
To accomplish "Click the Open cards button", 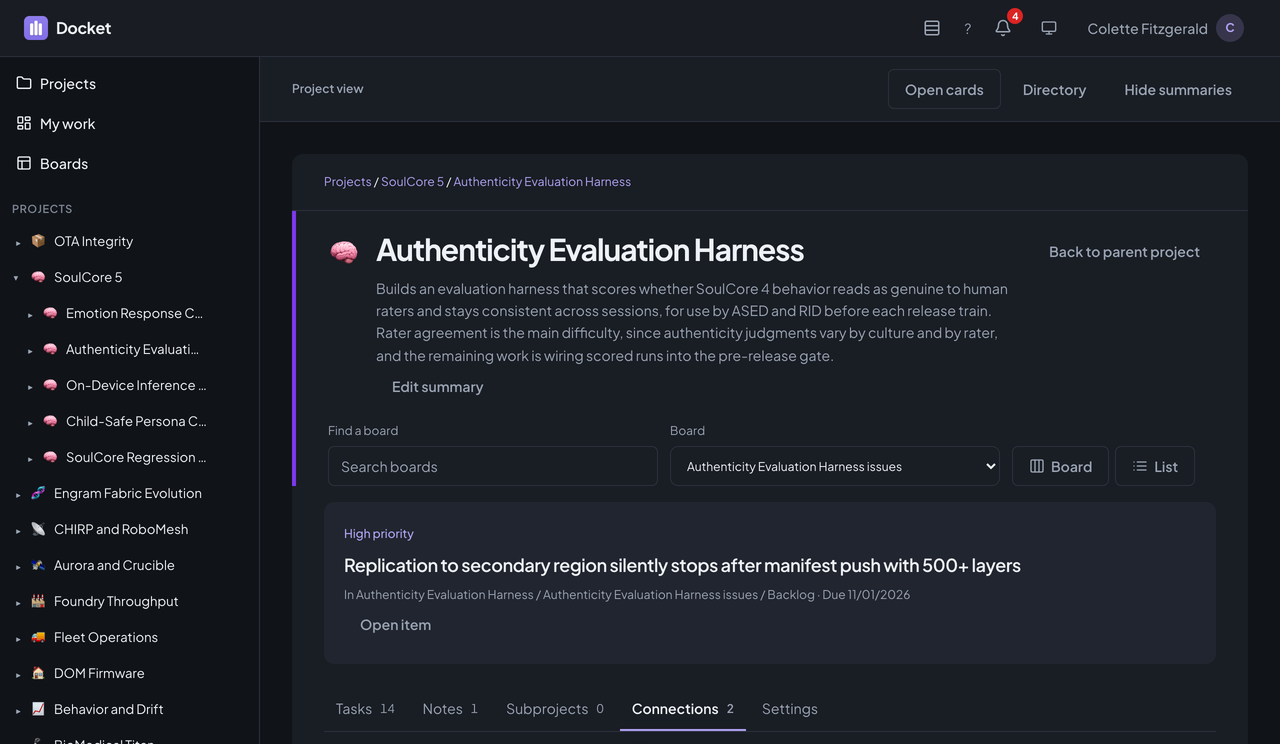I will pyautogui.click(x=944, y=89).
